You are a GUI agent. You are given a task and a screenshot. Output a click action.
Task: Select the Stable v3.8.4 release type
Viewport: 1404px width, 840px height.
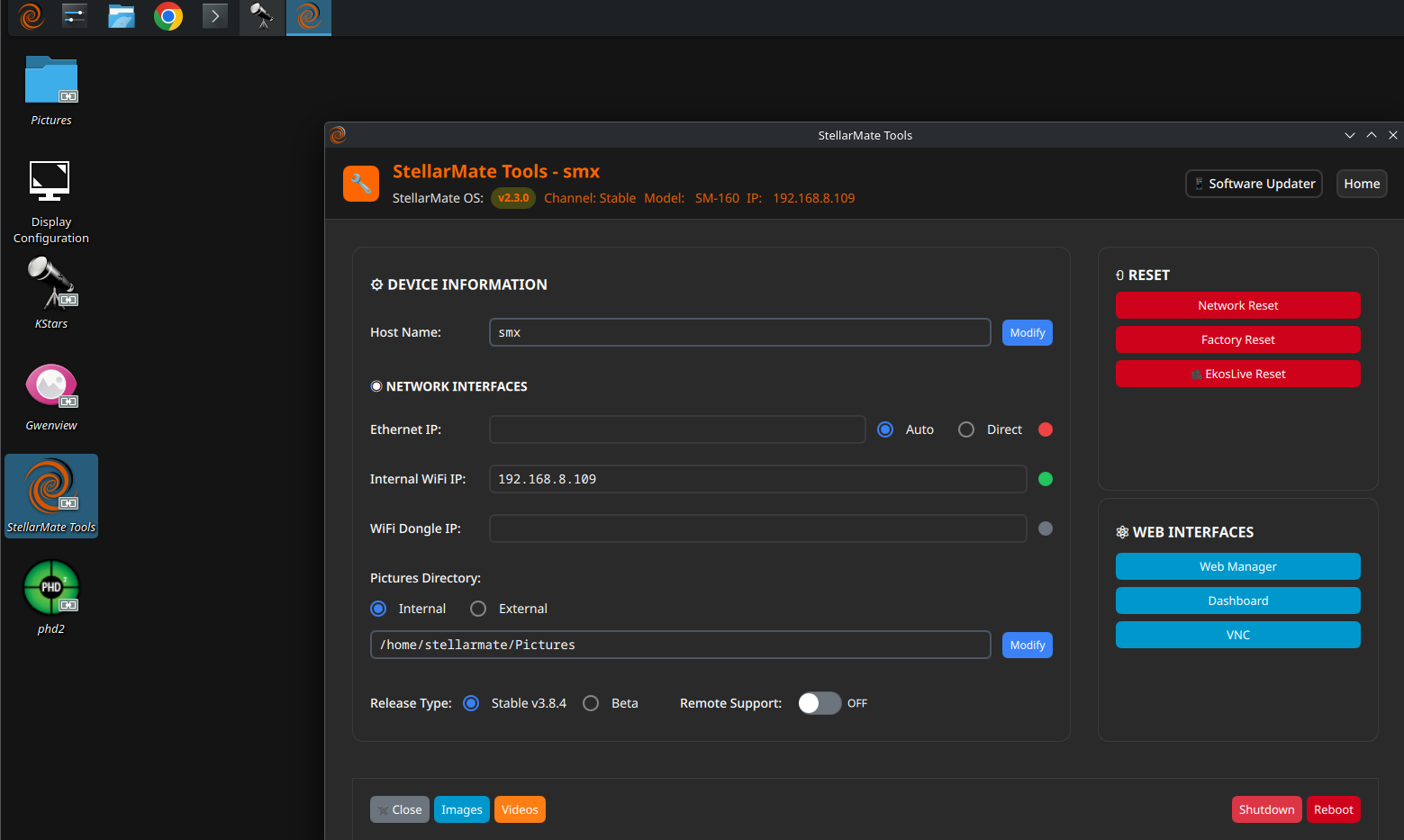(471, 703)
